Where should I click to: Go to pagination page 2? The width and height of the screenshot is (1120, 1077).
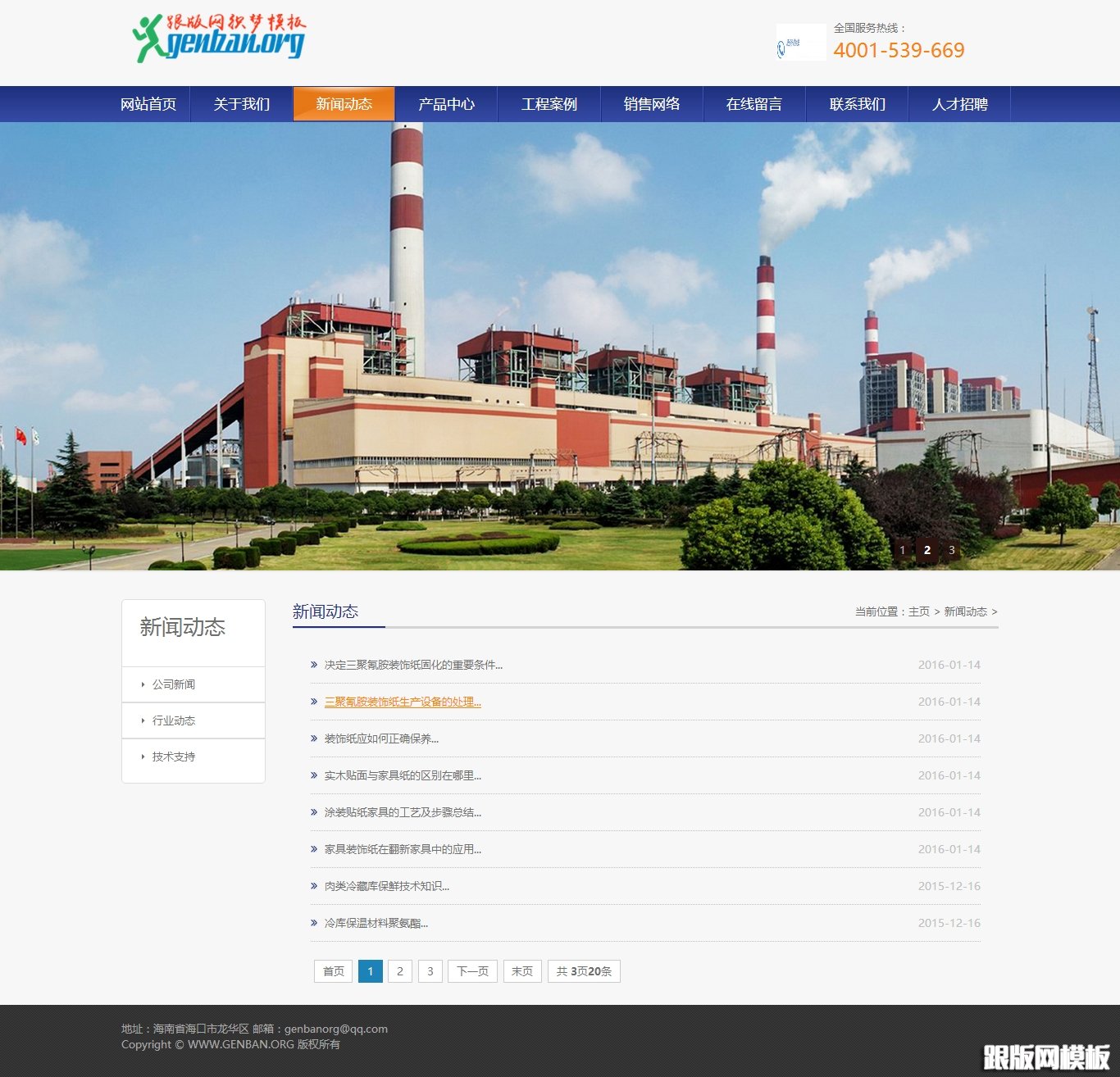(400, 971)
